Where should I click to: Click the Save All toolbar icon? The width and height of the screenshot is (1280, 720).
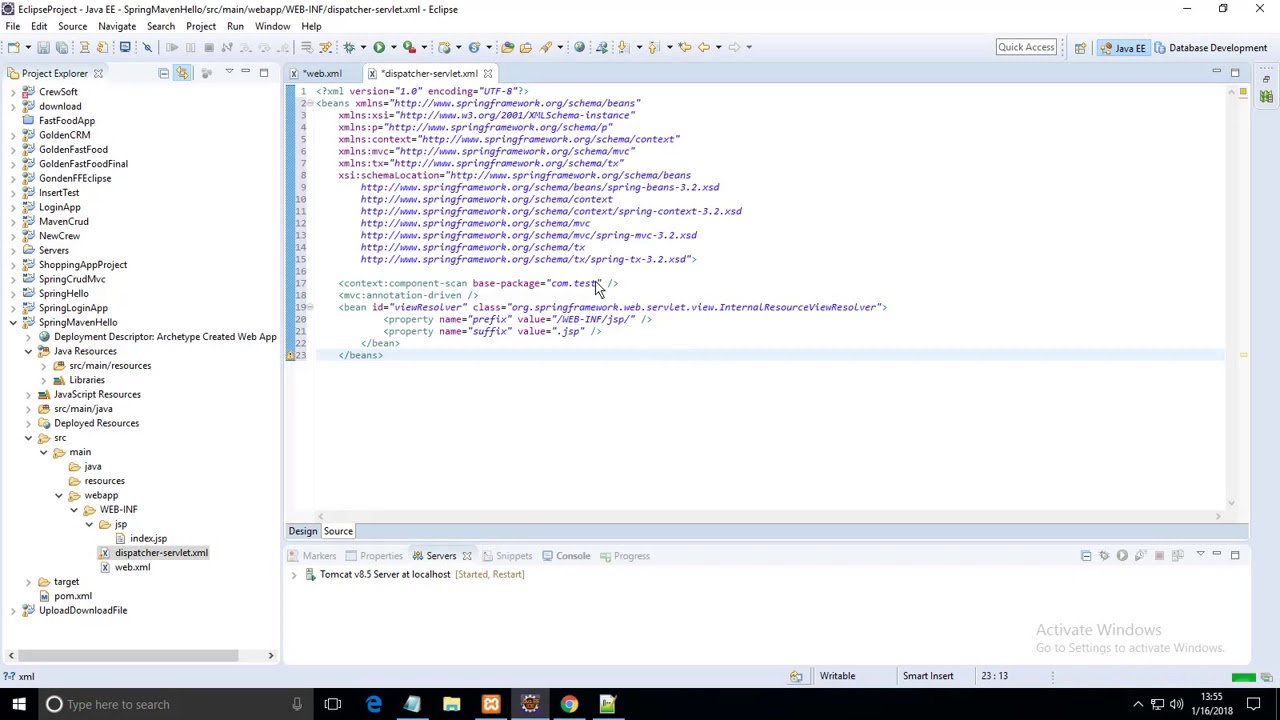point(61,47)
